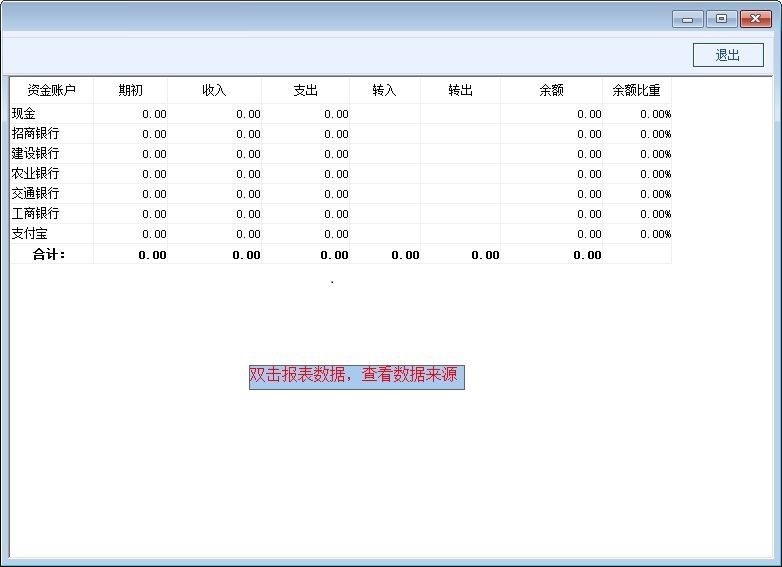Select the 转入 column header
The height and width of the screenshot is (567, 782).
tap(385, 90)
